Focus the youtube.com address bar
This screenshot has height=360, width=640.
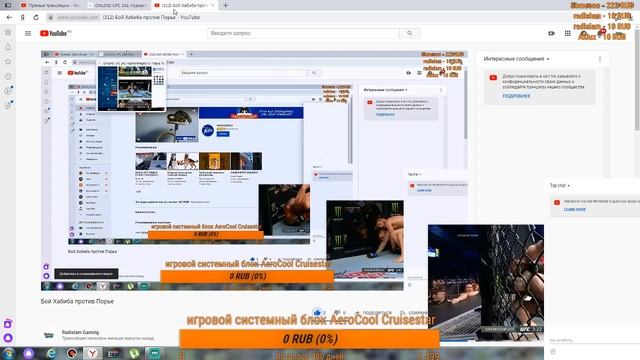[78, 18]
